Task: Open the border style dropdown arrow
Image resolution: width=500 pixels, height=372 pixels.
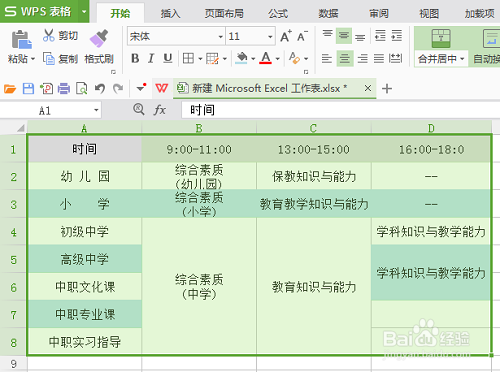Action: (x=200, y=59)
